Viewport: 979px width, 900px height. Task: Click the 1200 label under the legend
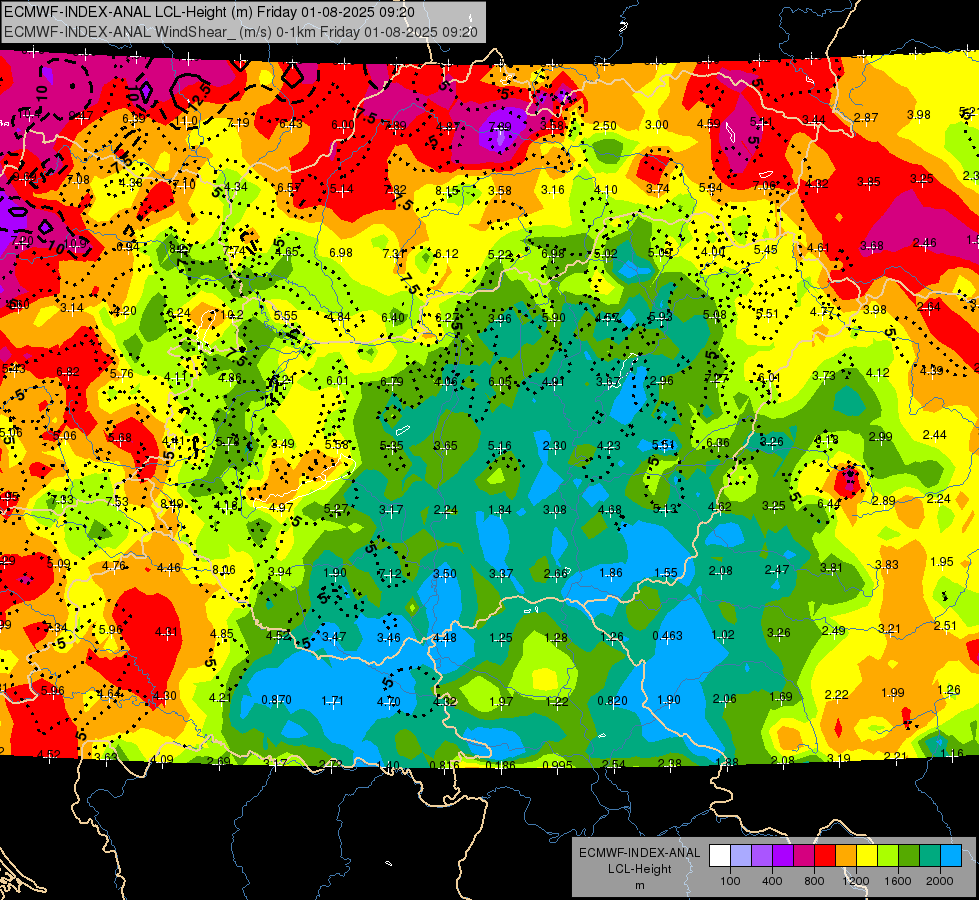855,881
